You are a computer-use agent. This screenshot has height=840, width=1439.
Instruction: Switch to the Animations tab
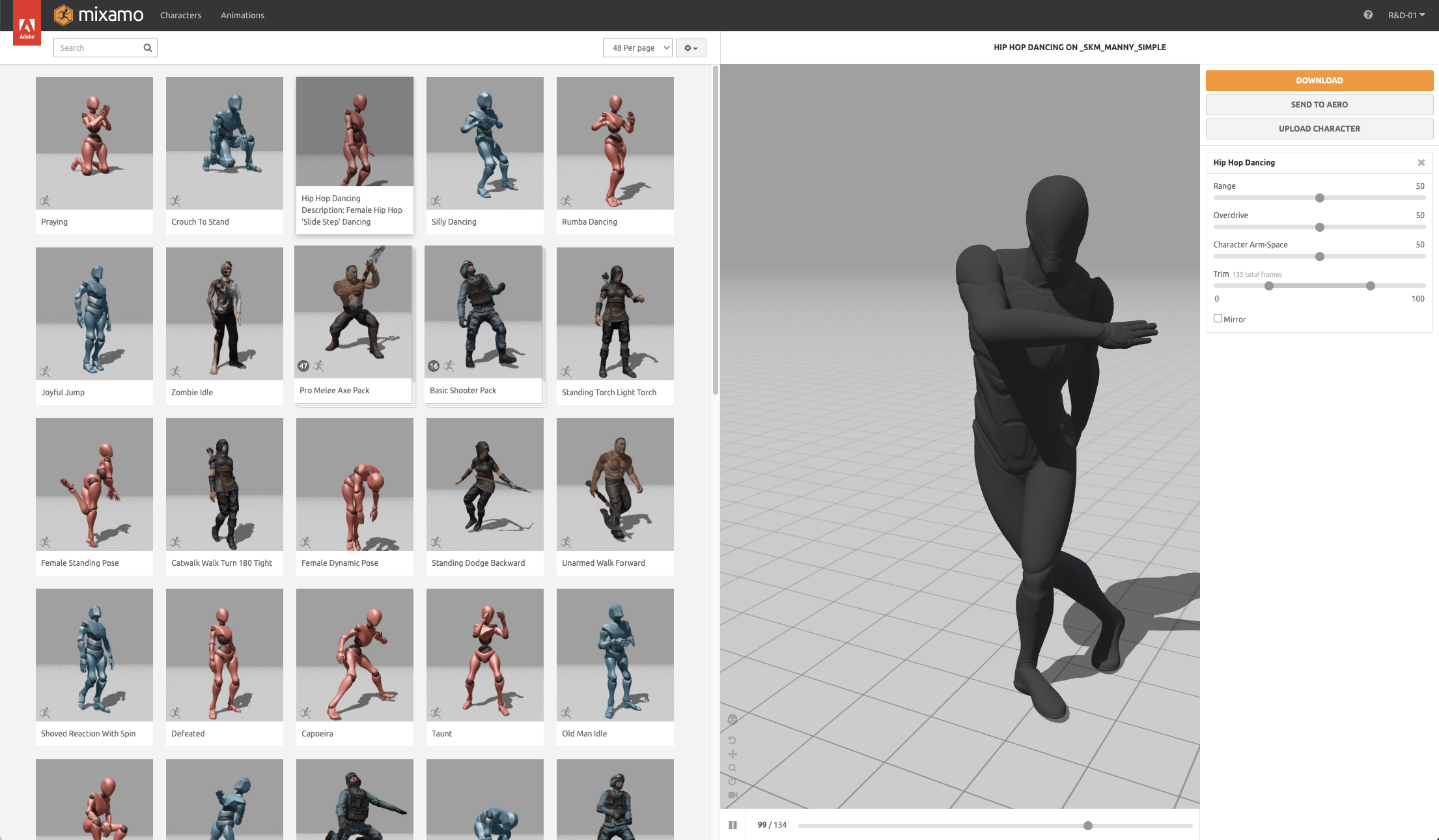click(x=242, y=15)
